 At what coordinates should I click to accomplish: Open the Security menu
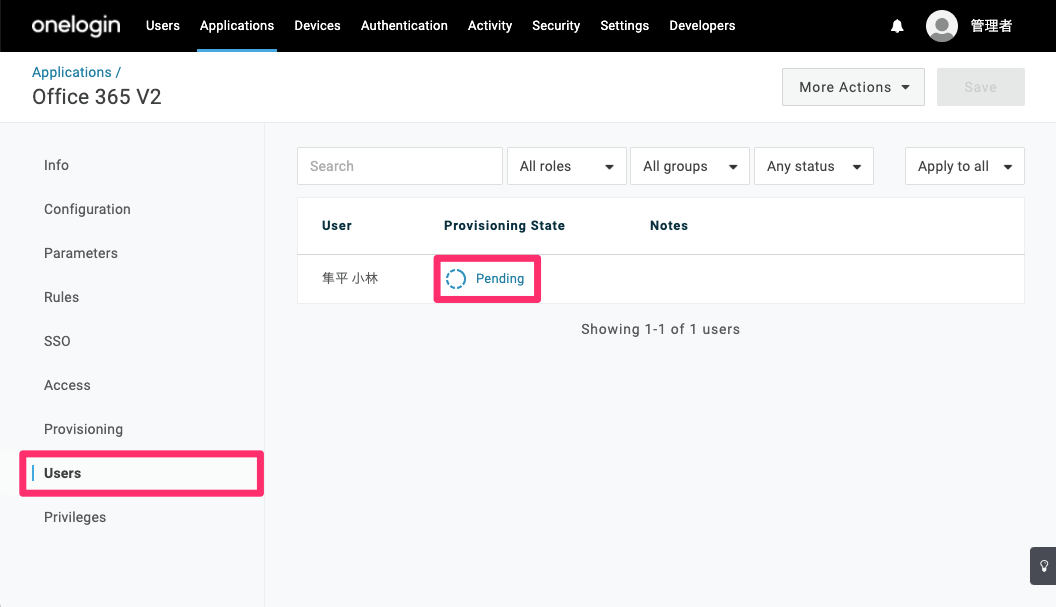click(556, 26)
